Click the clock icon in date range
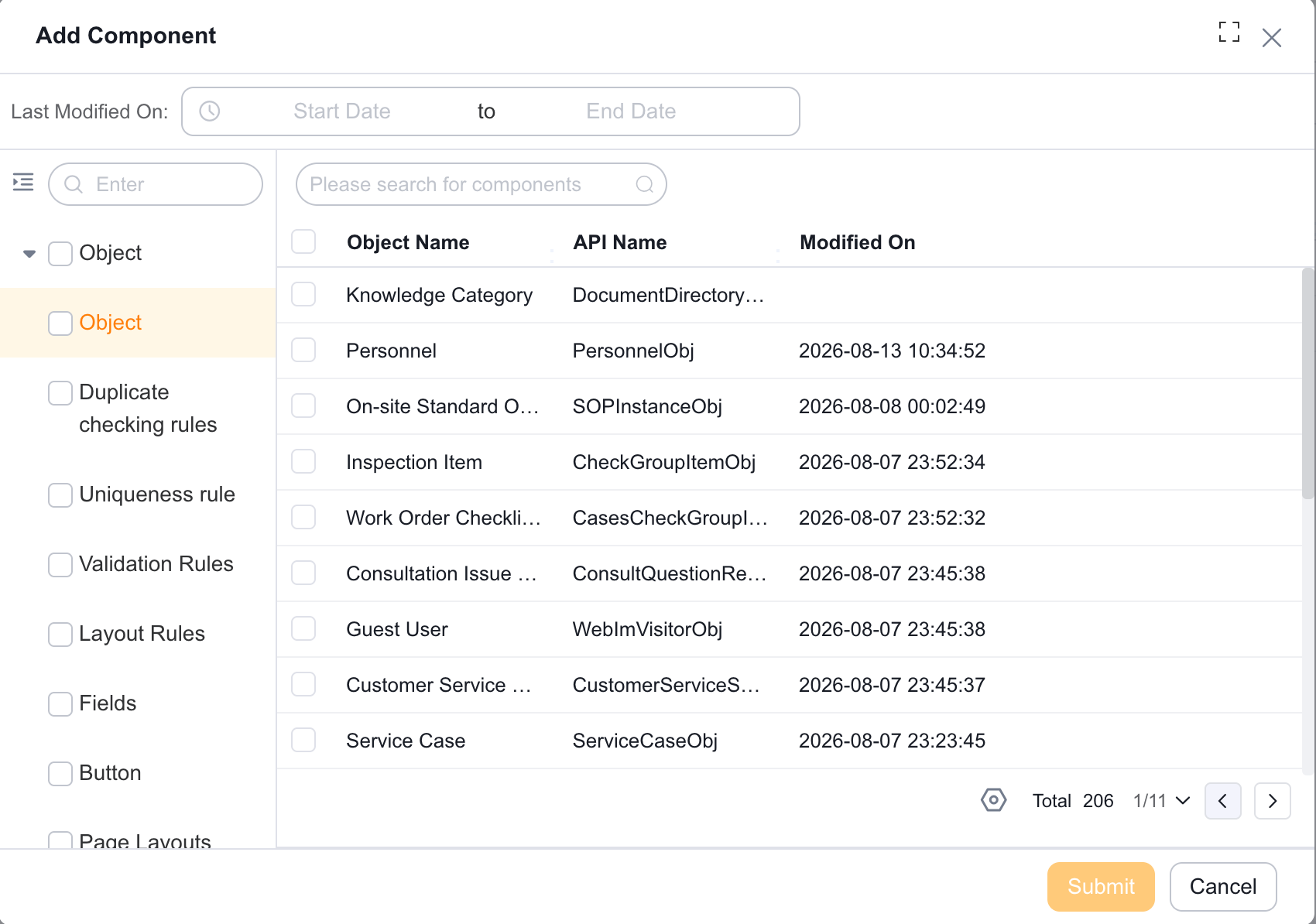This screenshot has height=924, width=1316. click(210, 111)
